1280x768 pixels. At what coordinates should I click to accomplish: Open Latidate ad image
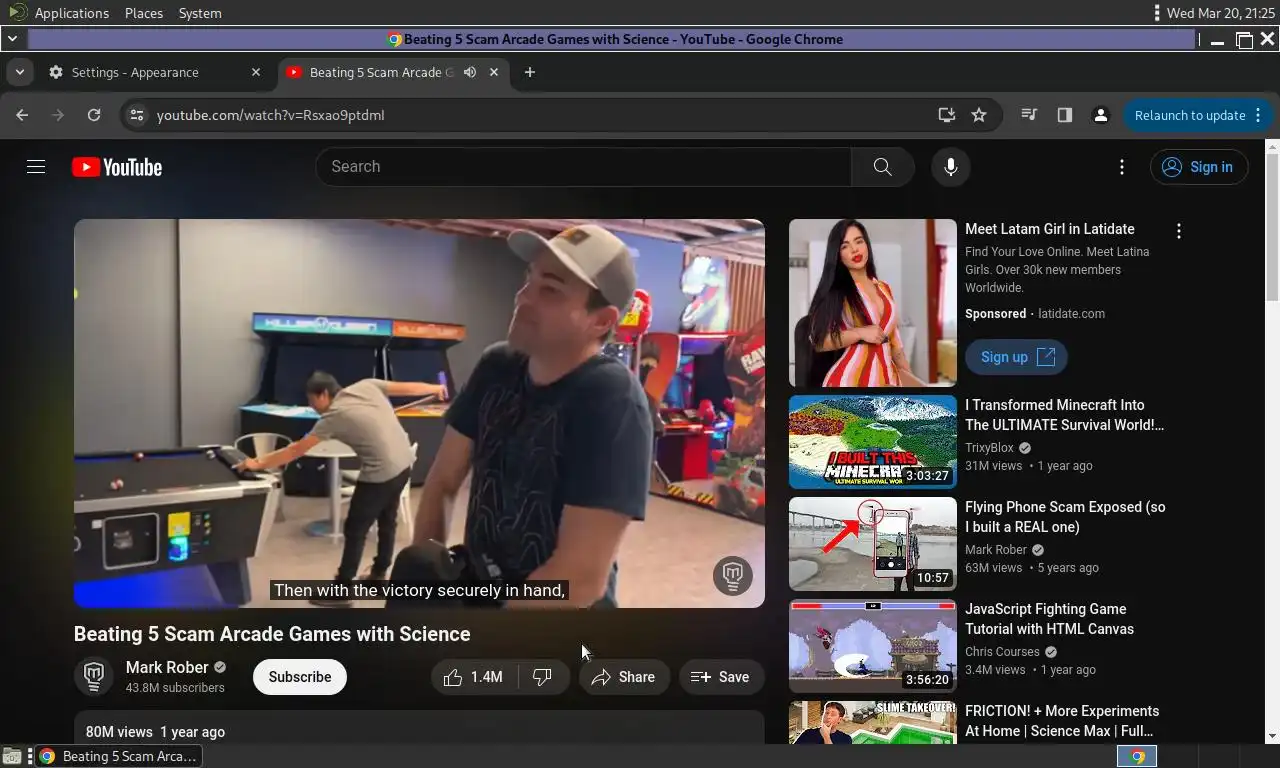[x=872, y=303]
